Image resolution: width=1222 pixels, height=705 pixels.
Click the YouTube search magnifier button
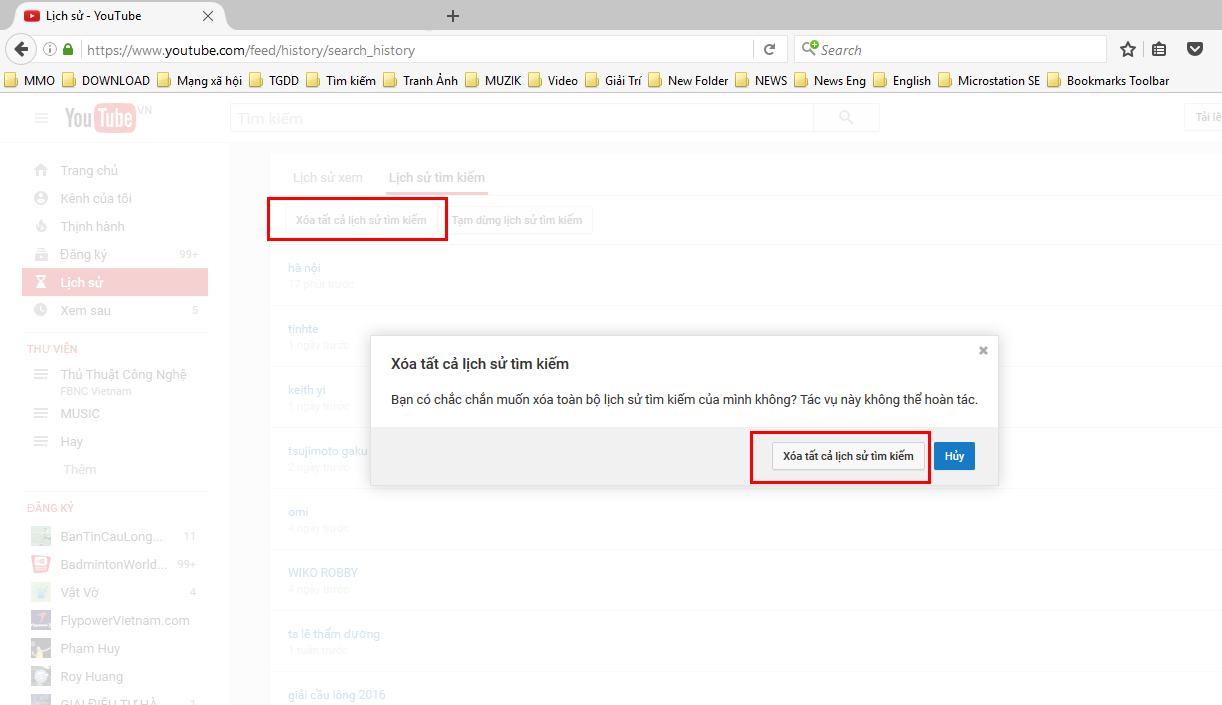coord(846,118)
